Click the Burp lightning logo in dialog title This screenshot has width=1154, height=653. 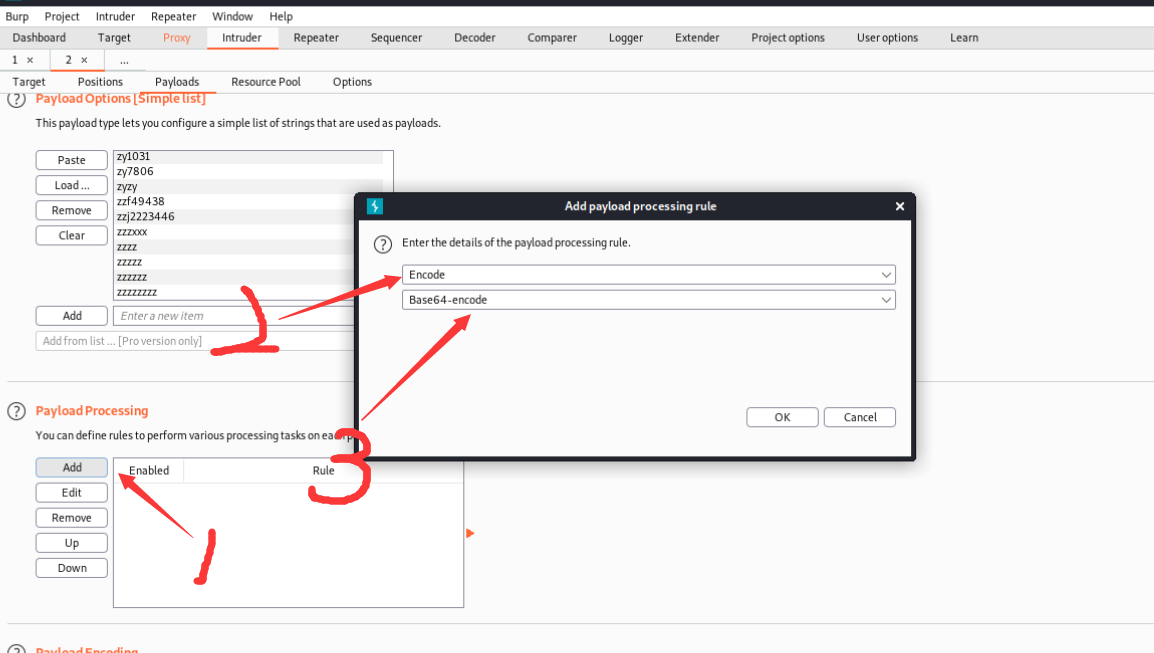(375, 206)
